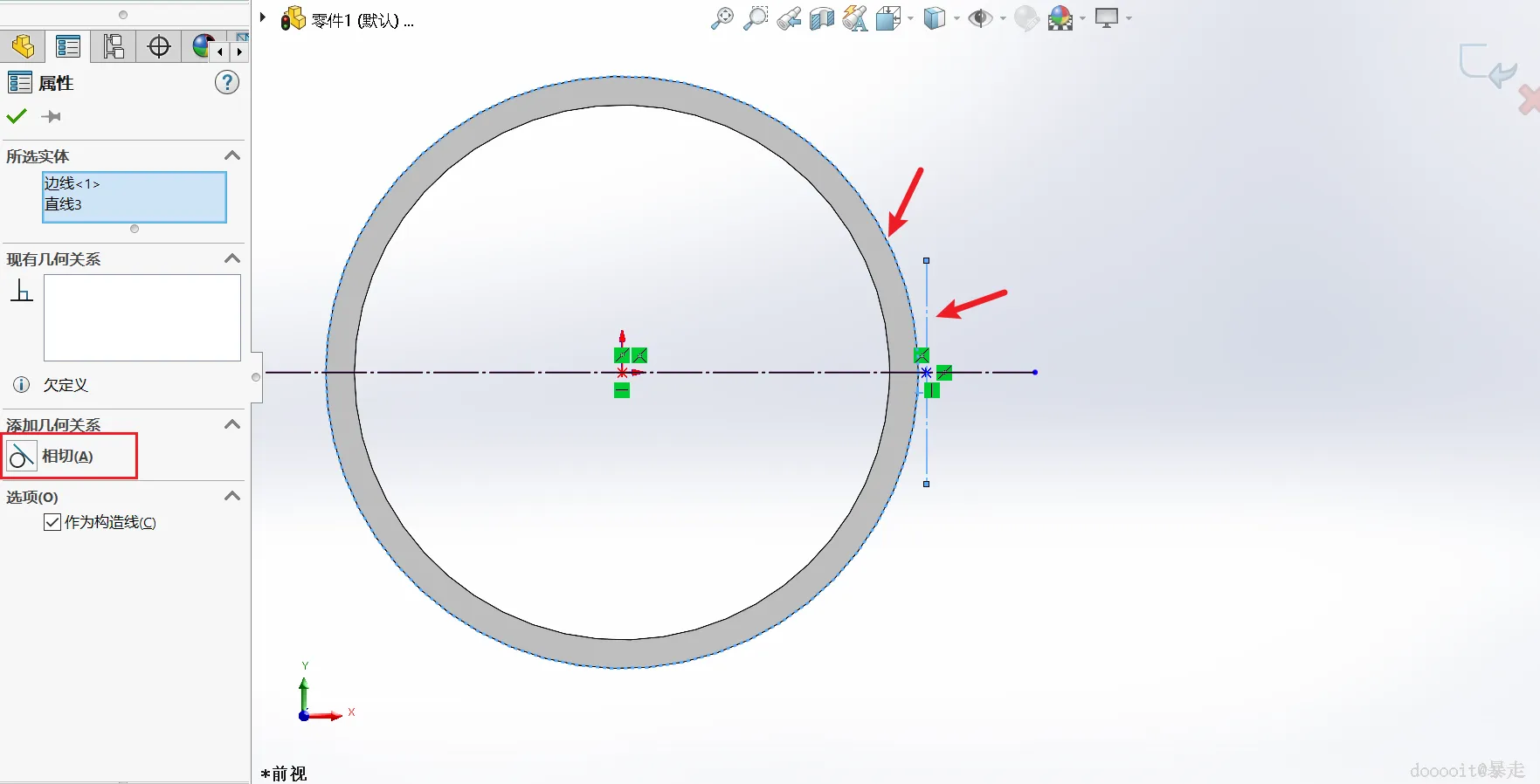Collapse the 现有几何关系 section

(x=231, y=258)
